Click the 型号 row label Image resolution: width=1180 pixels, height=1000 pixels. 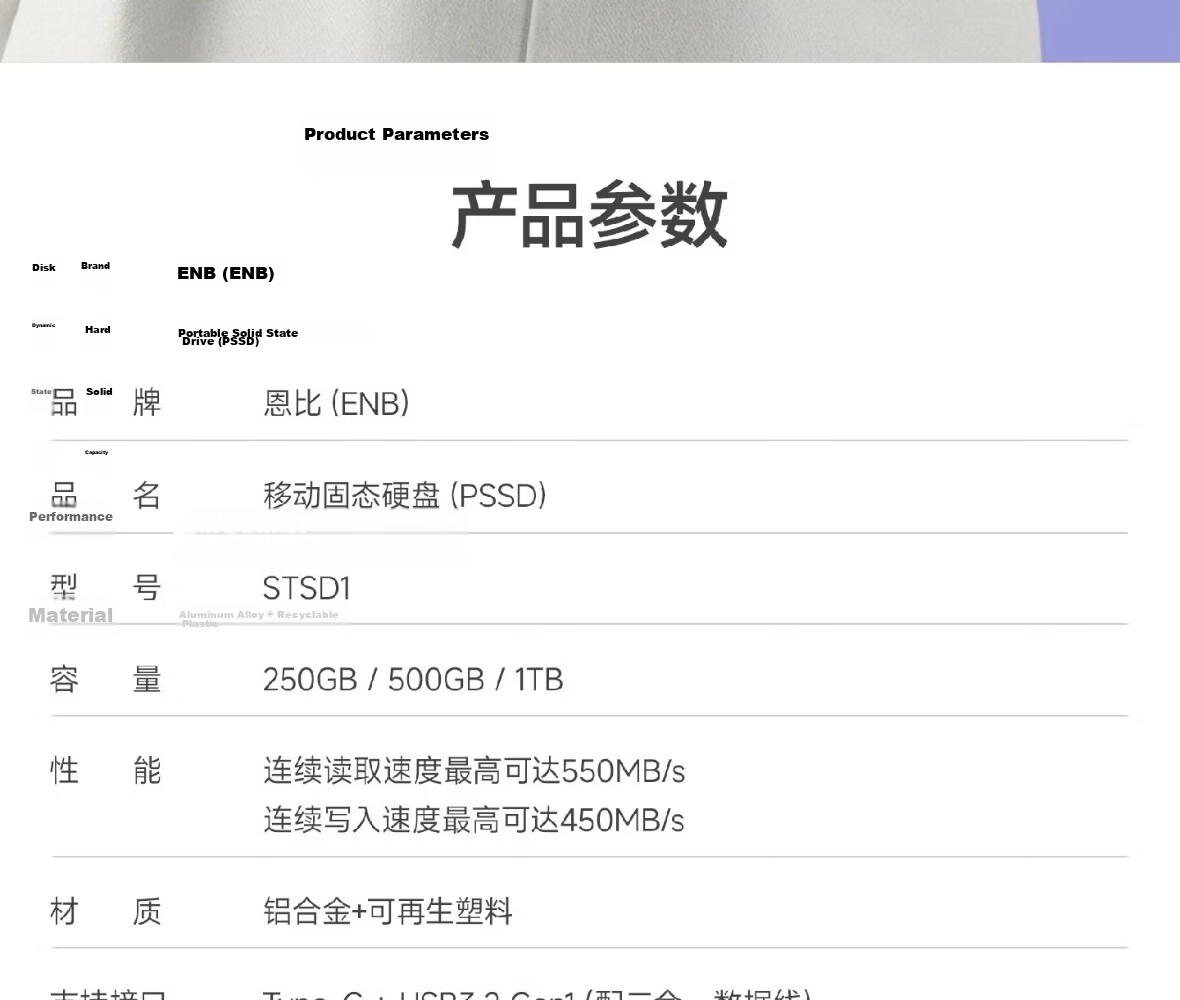pyautogui.click(x=105, y=588)
